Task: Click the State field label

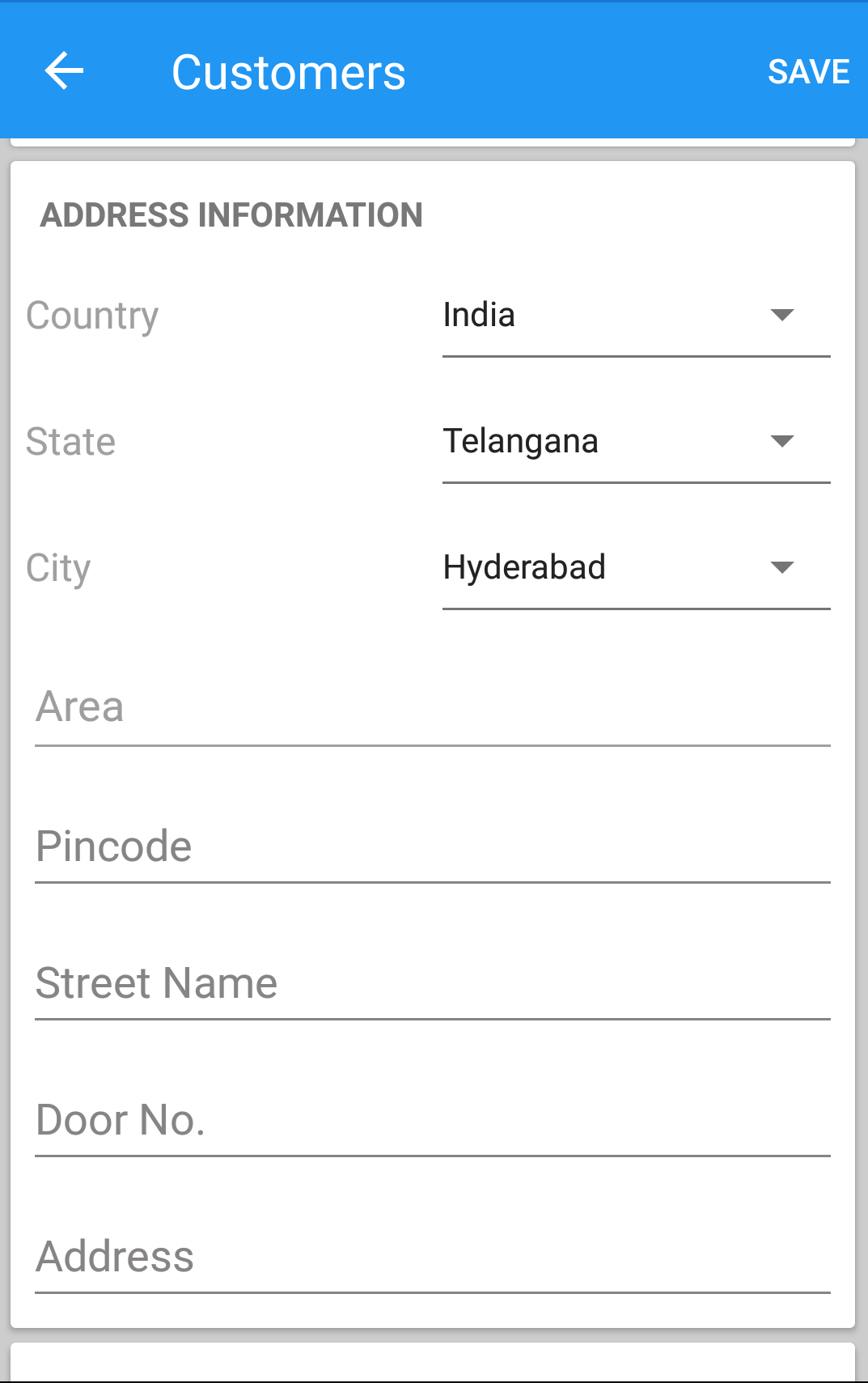Action: pos(71,442)
